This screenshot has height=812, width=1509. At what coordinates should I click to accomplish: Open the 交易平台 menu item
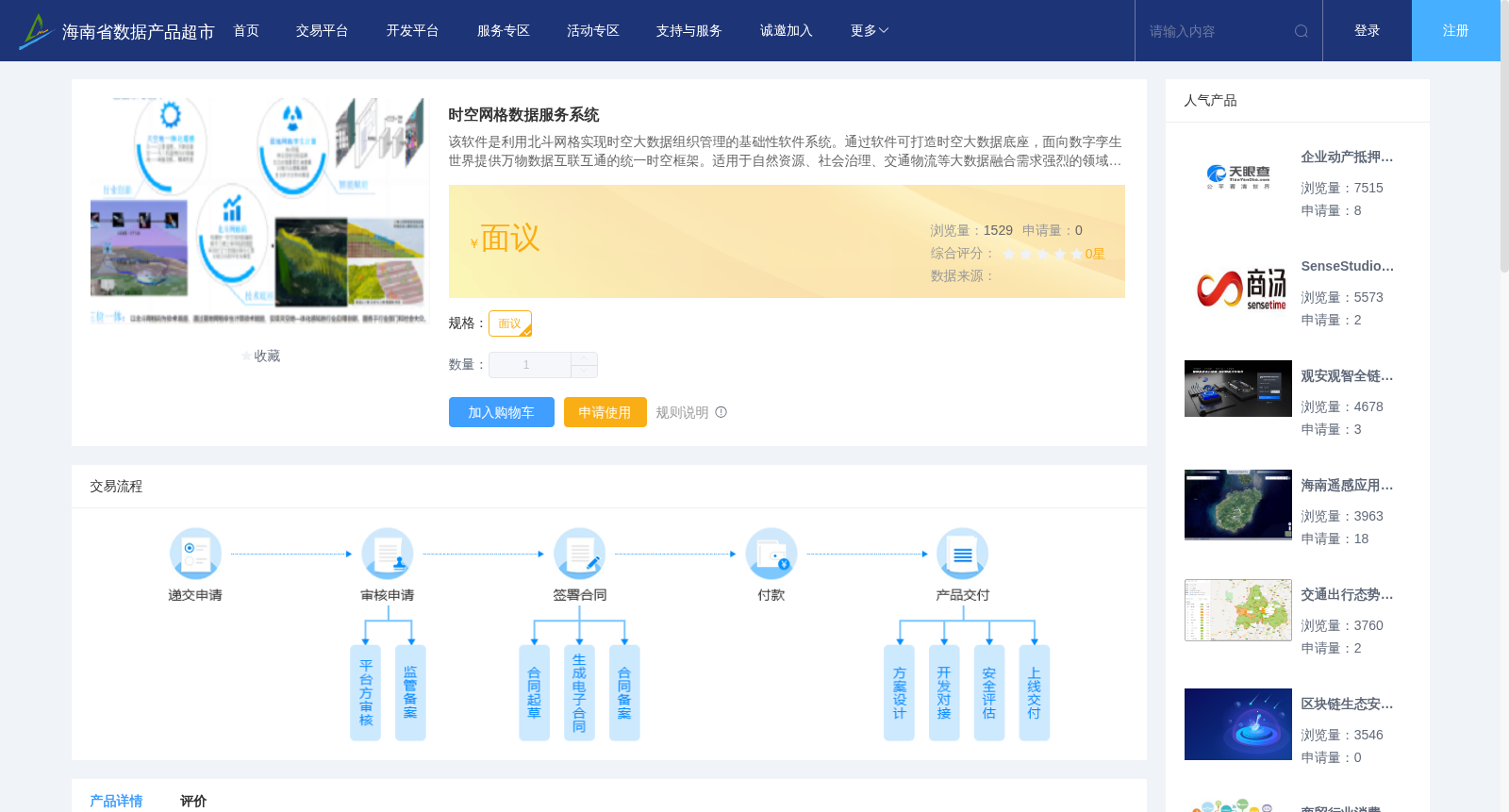(323, 31)
